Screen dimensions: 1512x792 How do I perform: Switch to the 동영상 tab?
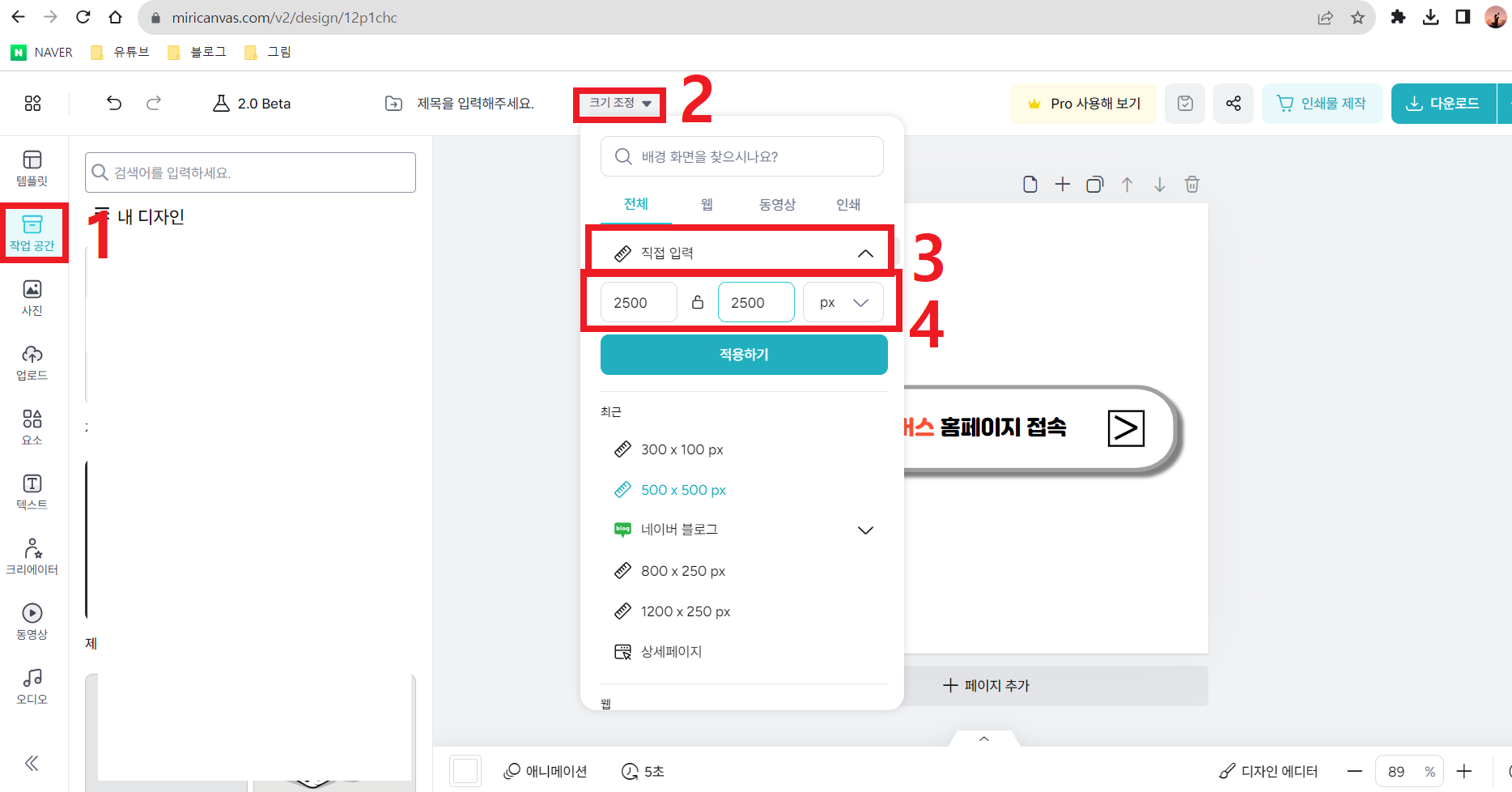tap(776, 204)
